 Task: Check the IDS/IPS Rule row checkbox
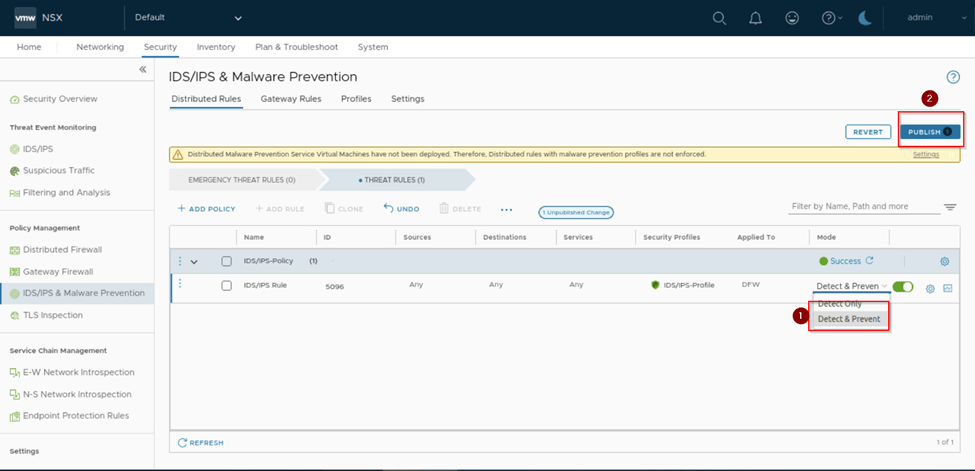point(226,286)
